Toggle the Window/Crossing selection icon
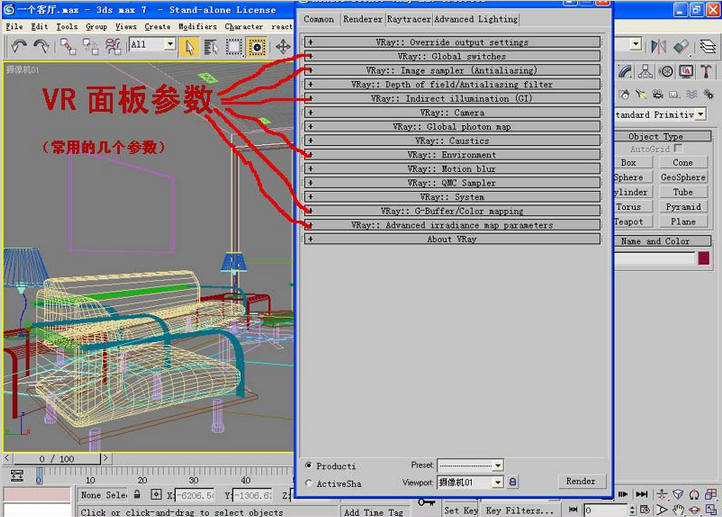Image resolution: width=722 pixels, height=517 pixels. (257, 47)
